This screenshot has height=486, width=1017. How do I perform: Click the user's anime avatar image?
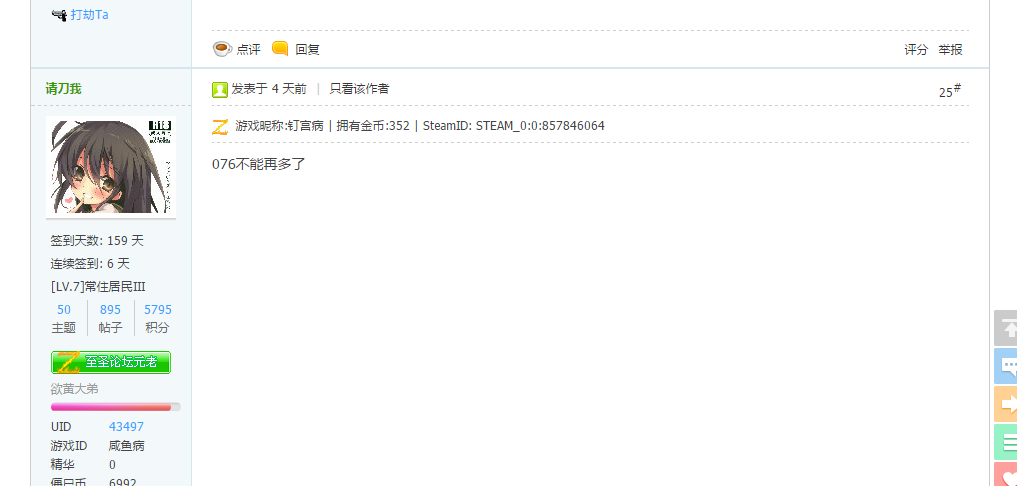click(x=111, y=167)
